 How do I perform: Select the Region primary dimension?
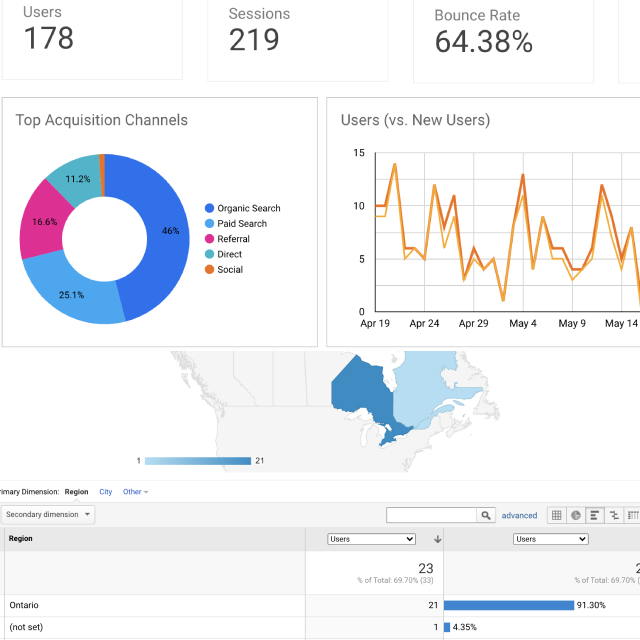tap(76, 492)
